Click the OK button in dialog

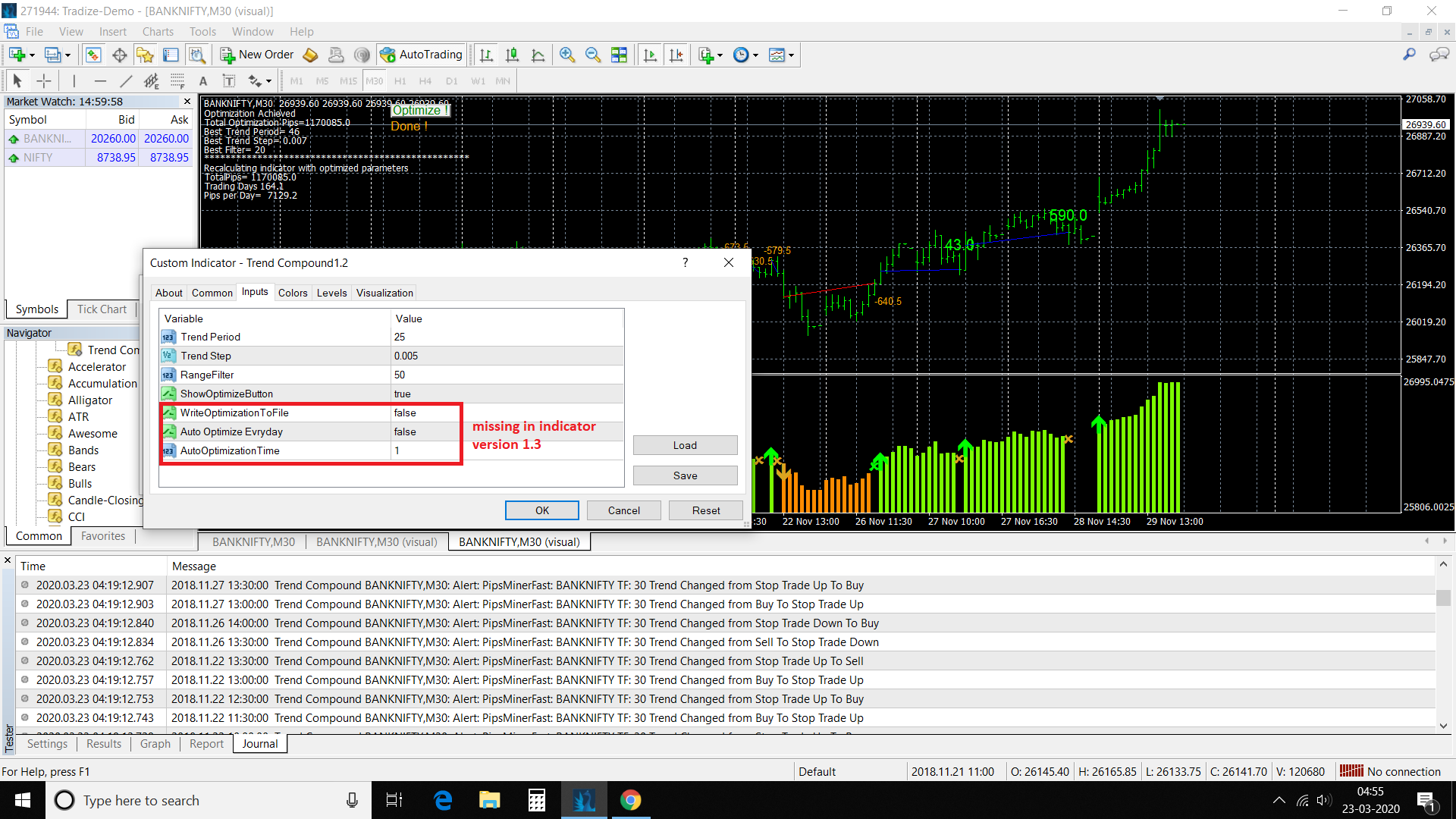pos(541,510)
